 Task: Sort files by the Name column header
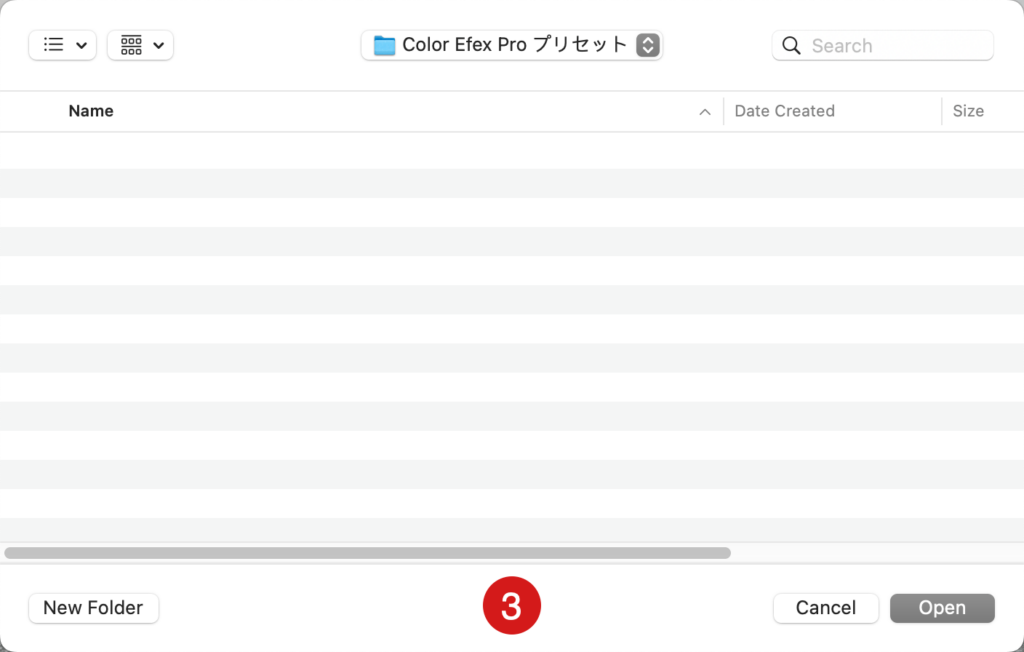coord(91,111)
